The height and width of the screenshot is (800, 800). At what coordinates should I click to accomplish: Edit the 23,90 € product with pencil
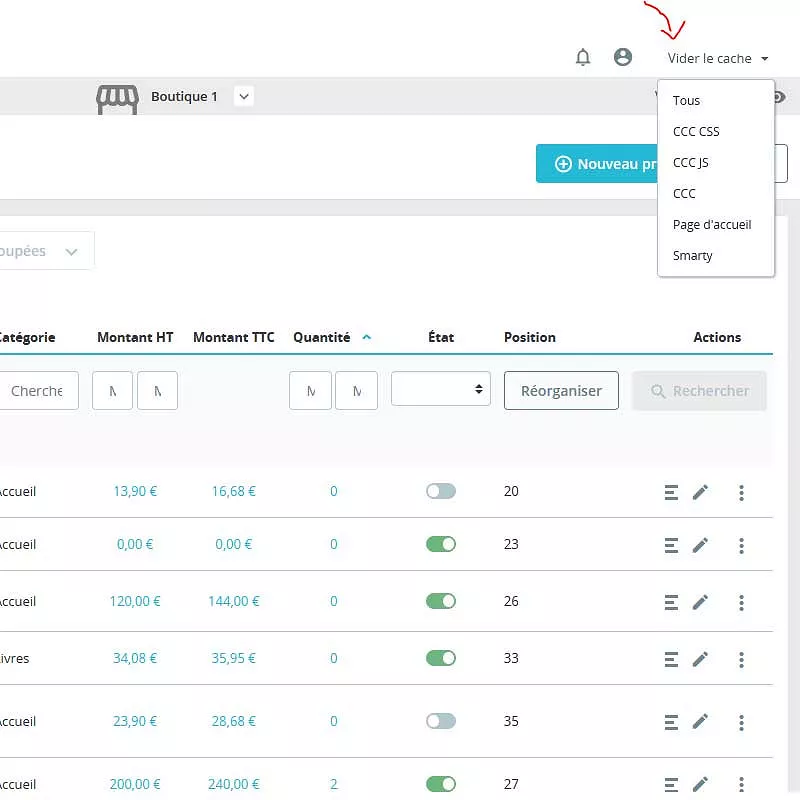[700, 721]
